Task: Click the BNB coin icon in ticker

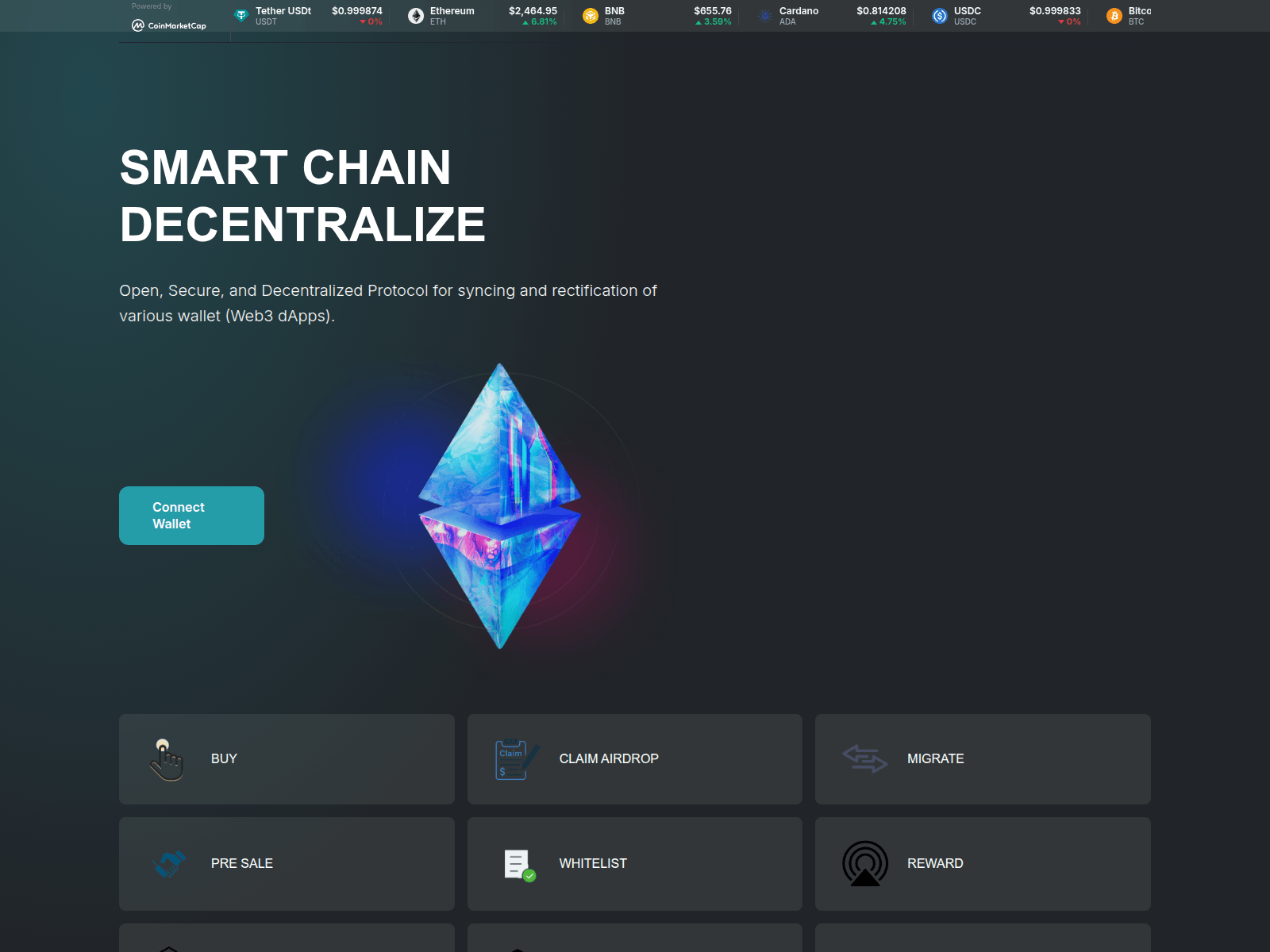Action: (591, 16)
